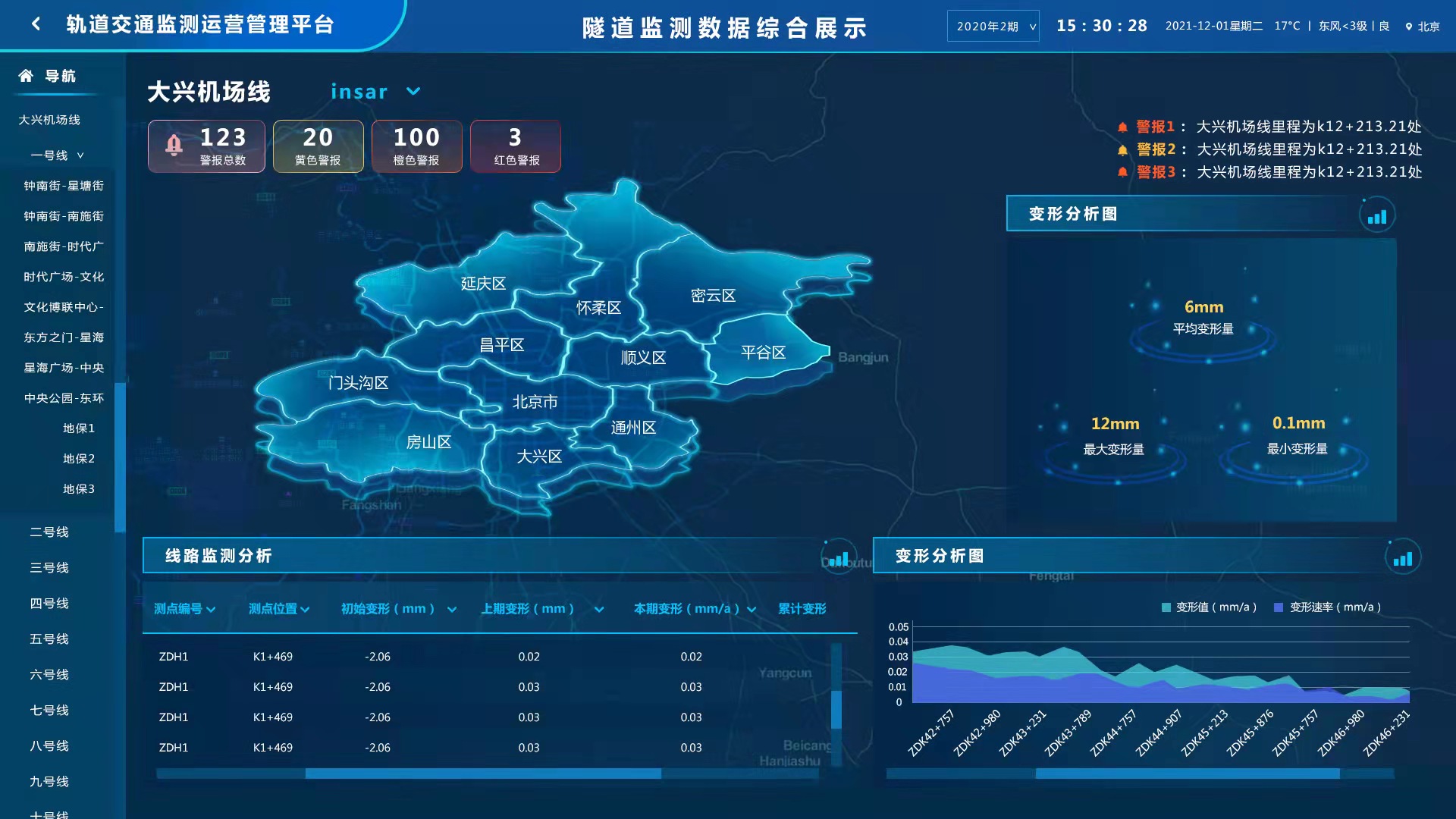Toggle the 变形值 (mm/a) legend item
Screen dimensions: 1456x819
coord(1208,607)
